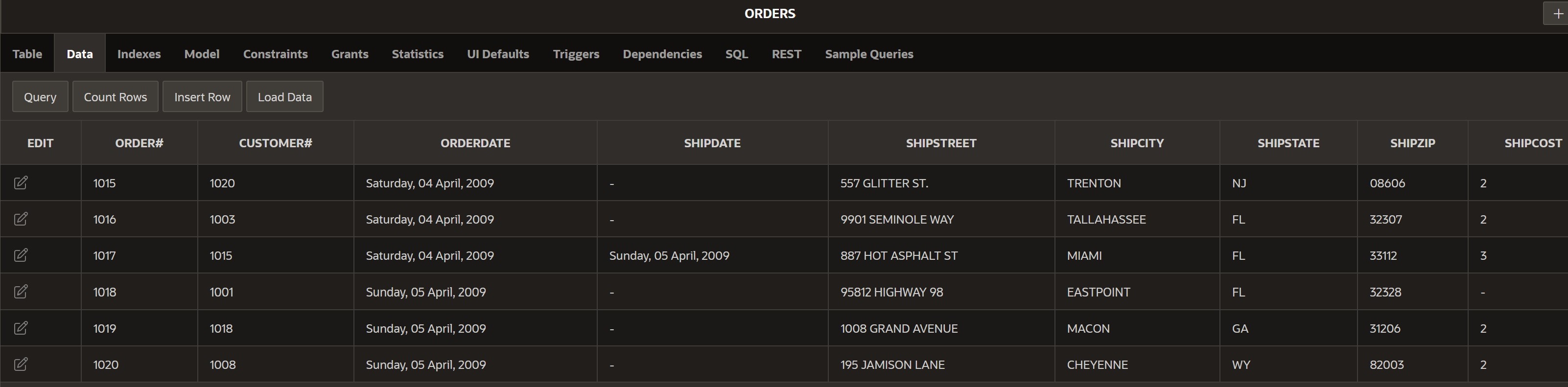The height and width of the screenshot is (387, 1568).
Task: Switch to the Indexes tab
Action: click(x=139, y=53)
